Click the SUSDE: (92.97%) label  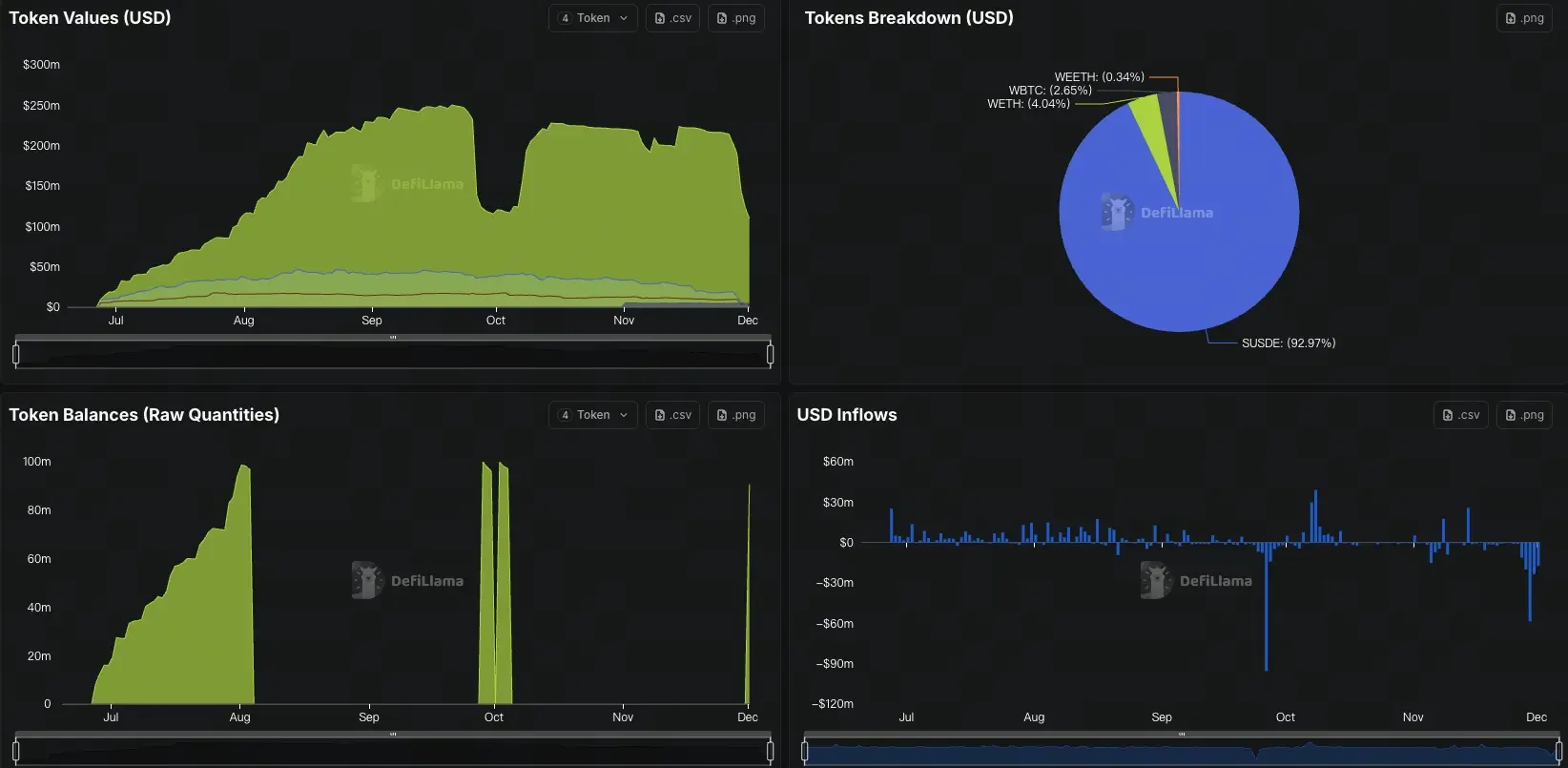pos(1289,342)
